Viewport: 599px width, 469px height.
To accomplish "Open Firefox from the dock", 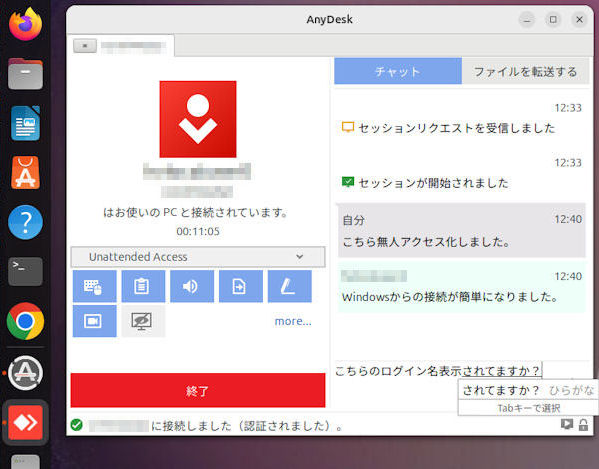I will [x=25, y=24].
